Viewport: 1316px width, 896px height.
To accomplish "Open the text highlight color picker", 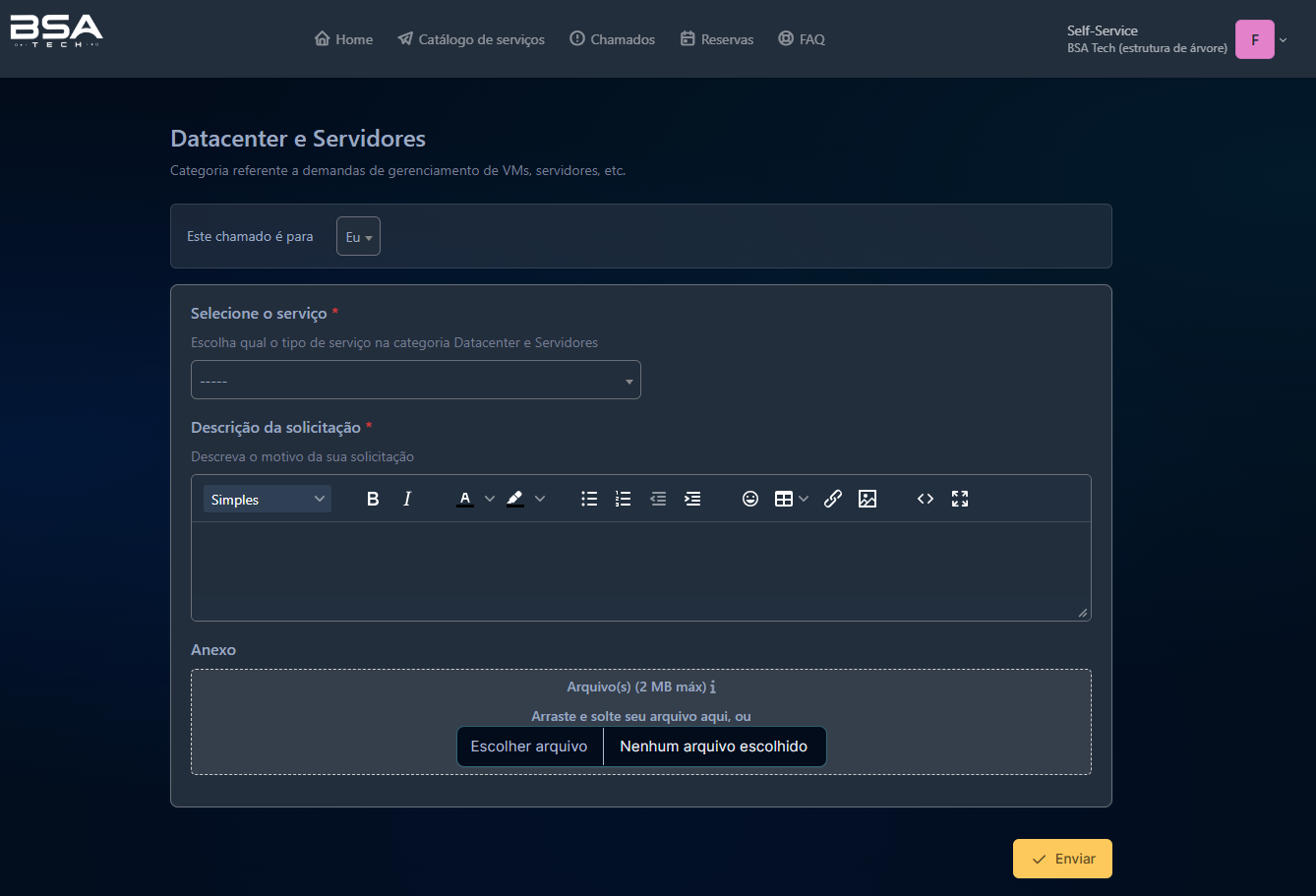I will [539, 500].
